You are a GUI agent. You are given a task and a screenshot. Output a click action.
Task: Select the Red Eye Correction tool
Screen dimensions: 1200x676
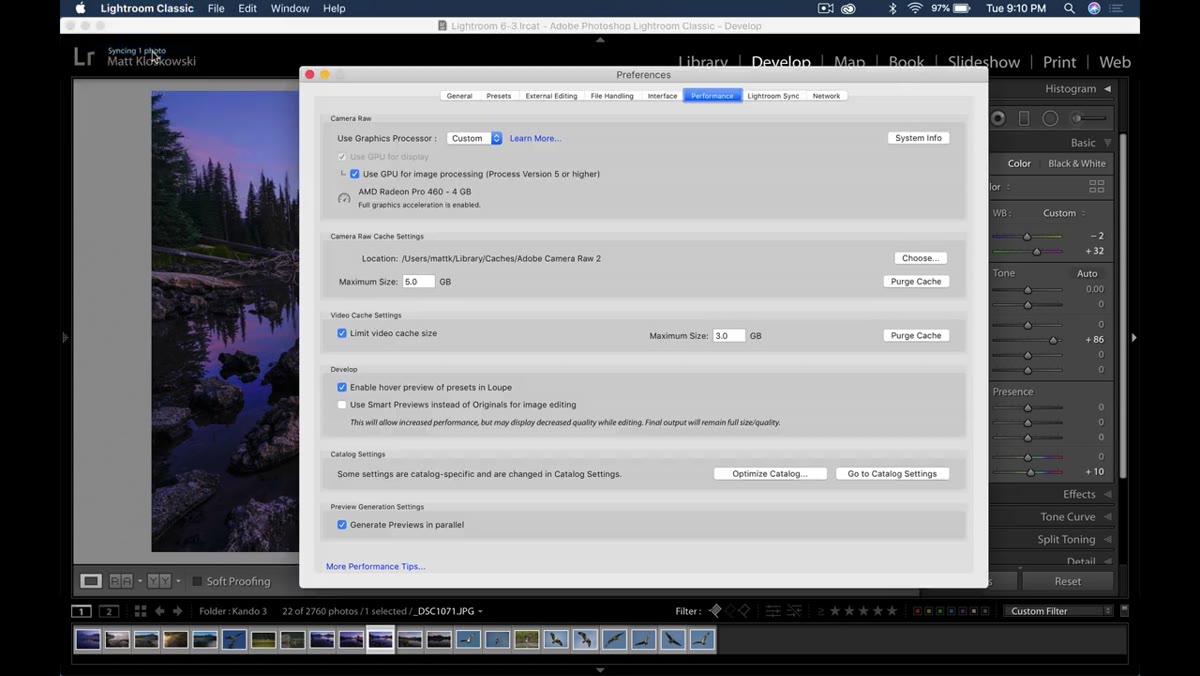pyautogui.click(x=998, y=118)
